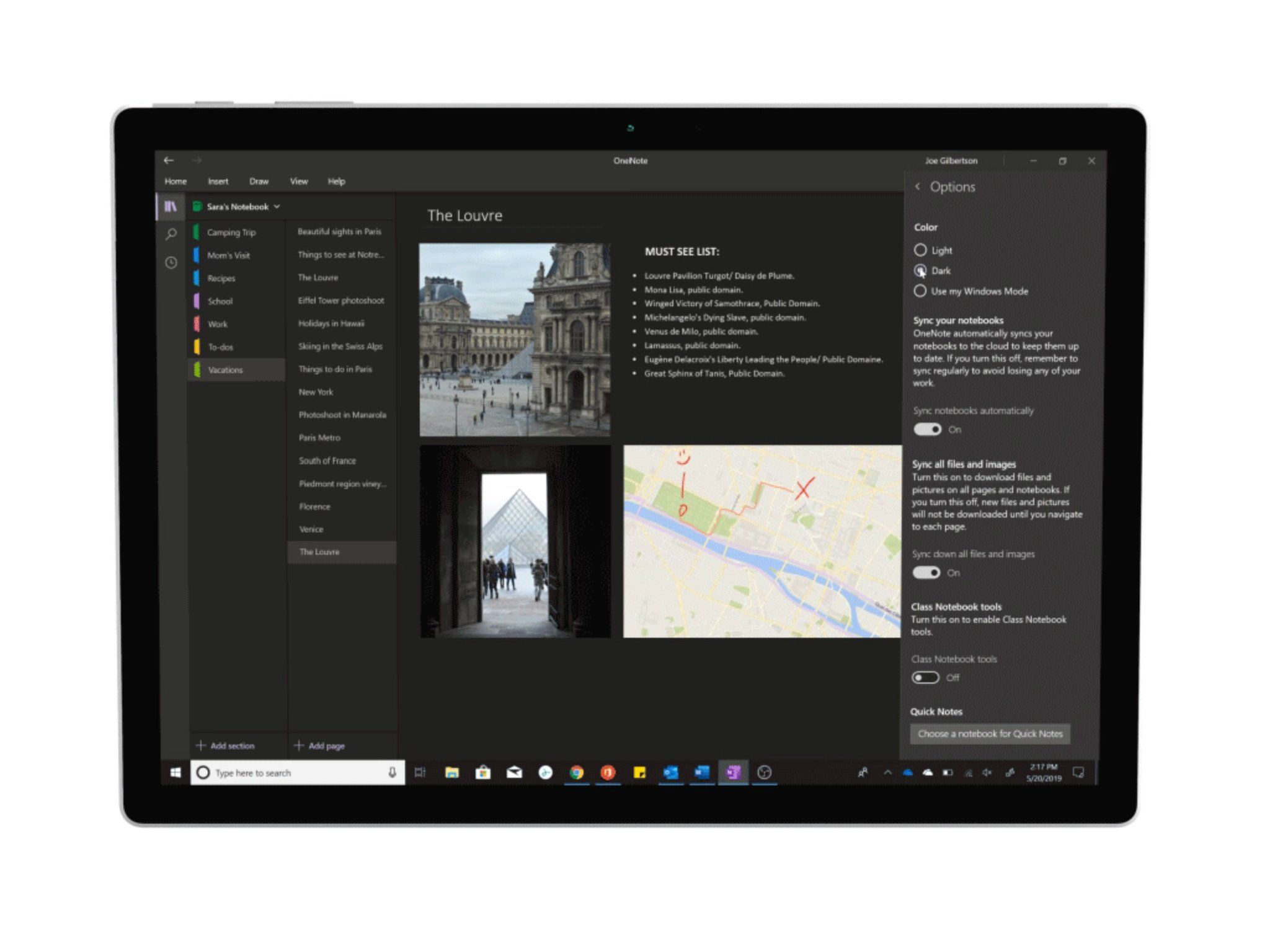Click The Louvre page title
1270x952 pixels.
coord(464,216)
